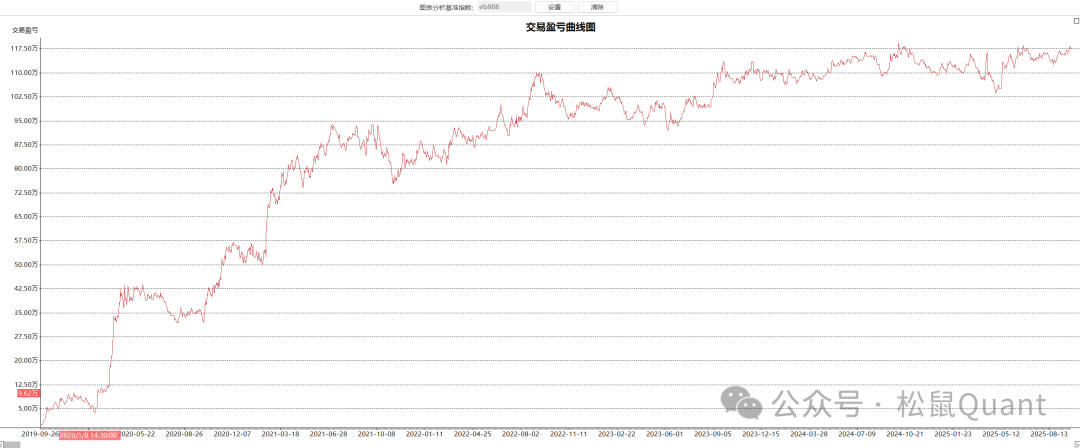Select the 2022-08-02 date tick
1080x448 pixels.
(x=520, y=435)
